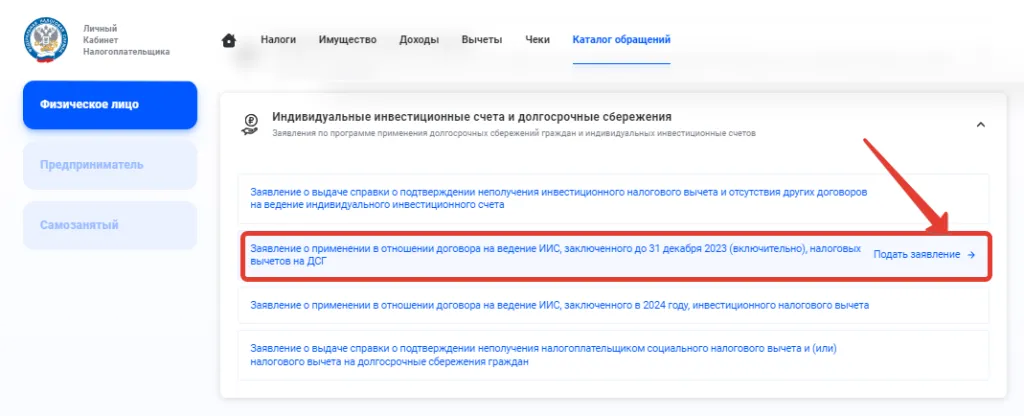Switch to the Имущество tab
1024x416 pixels.
click(347, 40)
